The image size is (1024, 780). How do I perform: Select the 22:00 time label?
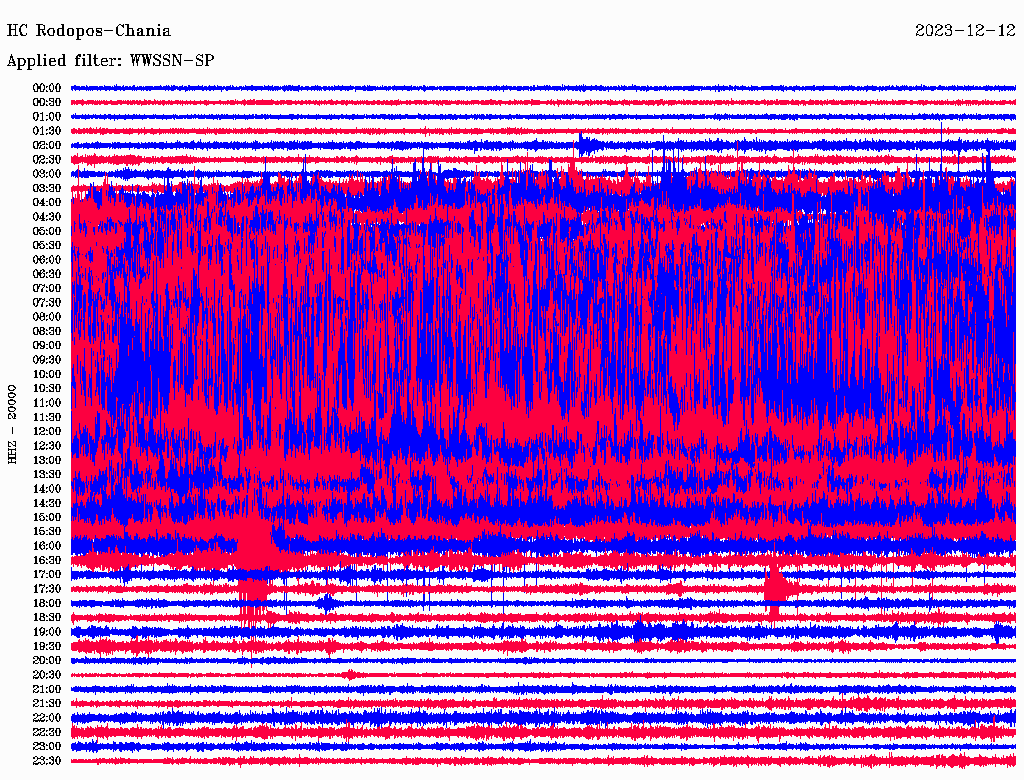point(47,718)
